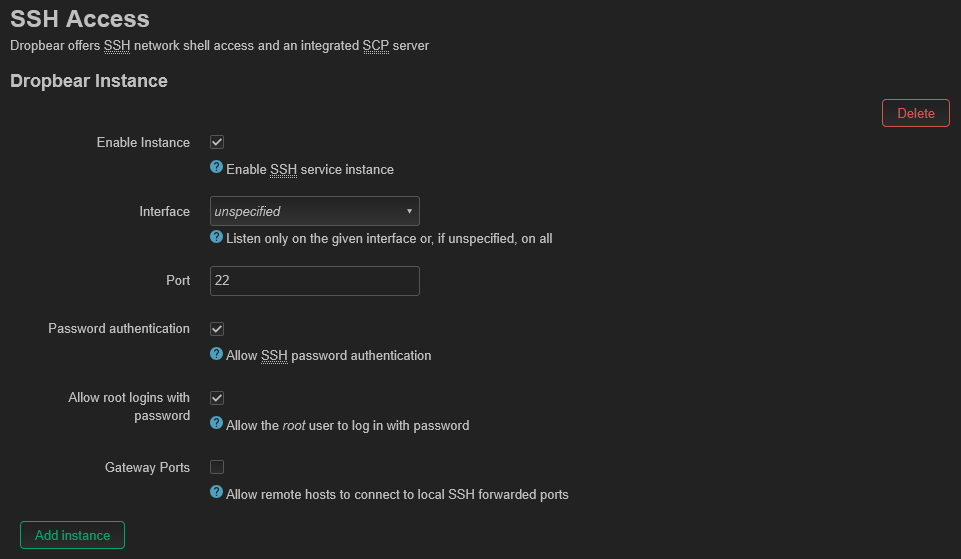961x559 pixels.
Task: Click the underlined SCP abbreviation in description
Action: pyautogui.click(x=376, y=46)
